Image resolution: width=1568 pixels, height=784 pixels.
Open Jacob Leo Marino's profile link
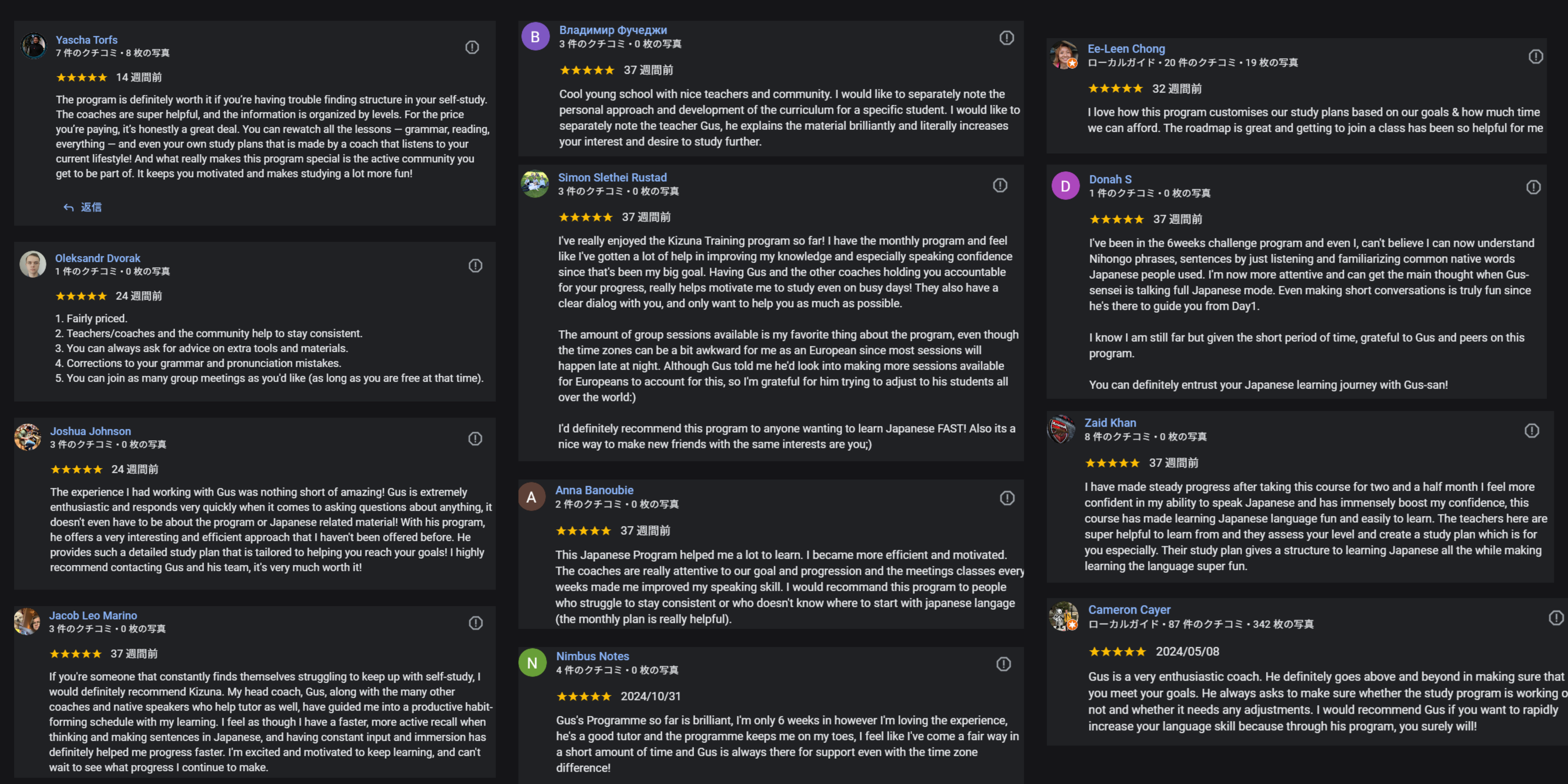[x=93, y=616]
